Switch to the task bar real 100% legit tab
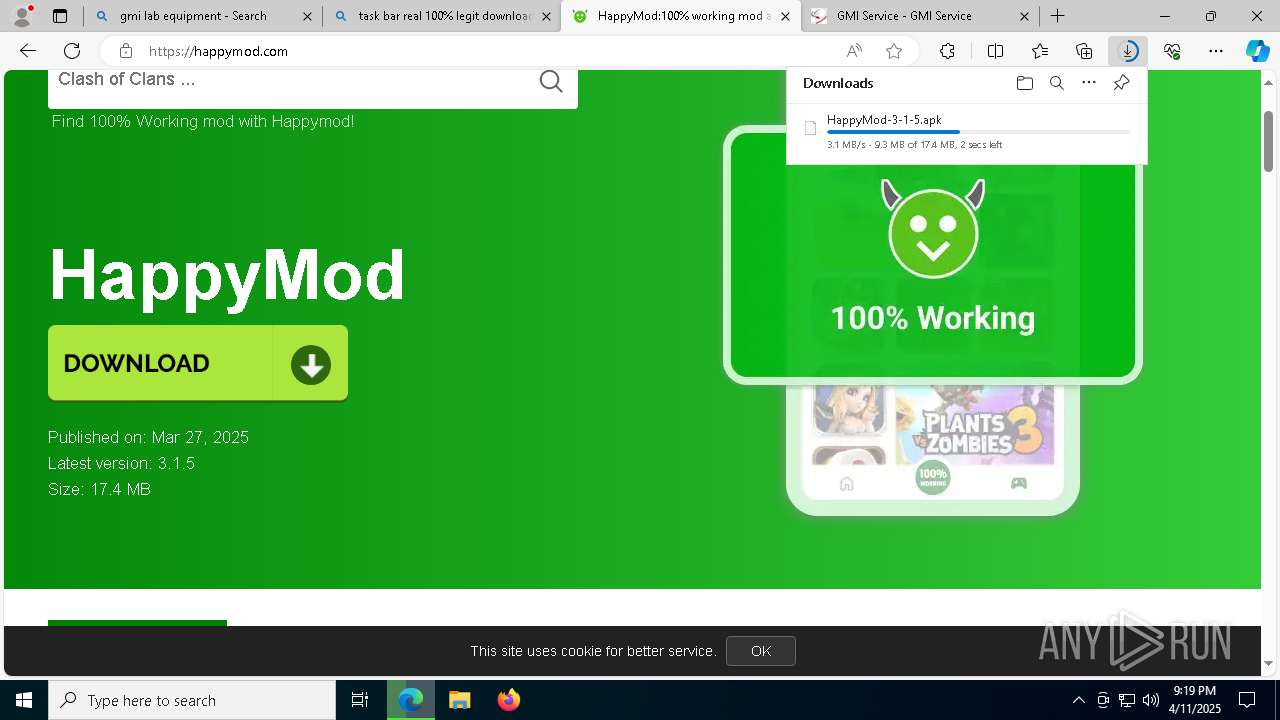The height and width of the screenshot is (720, 1280). point(441,16)
